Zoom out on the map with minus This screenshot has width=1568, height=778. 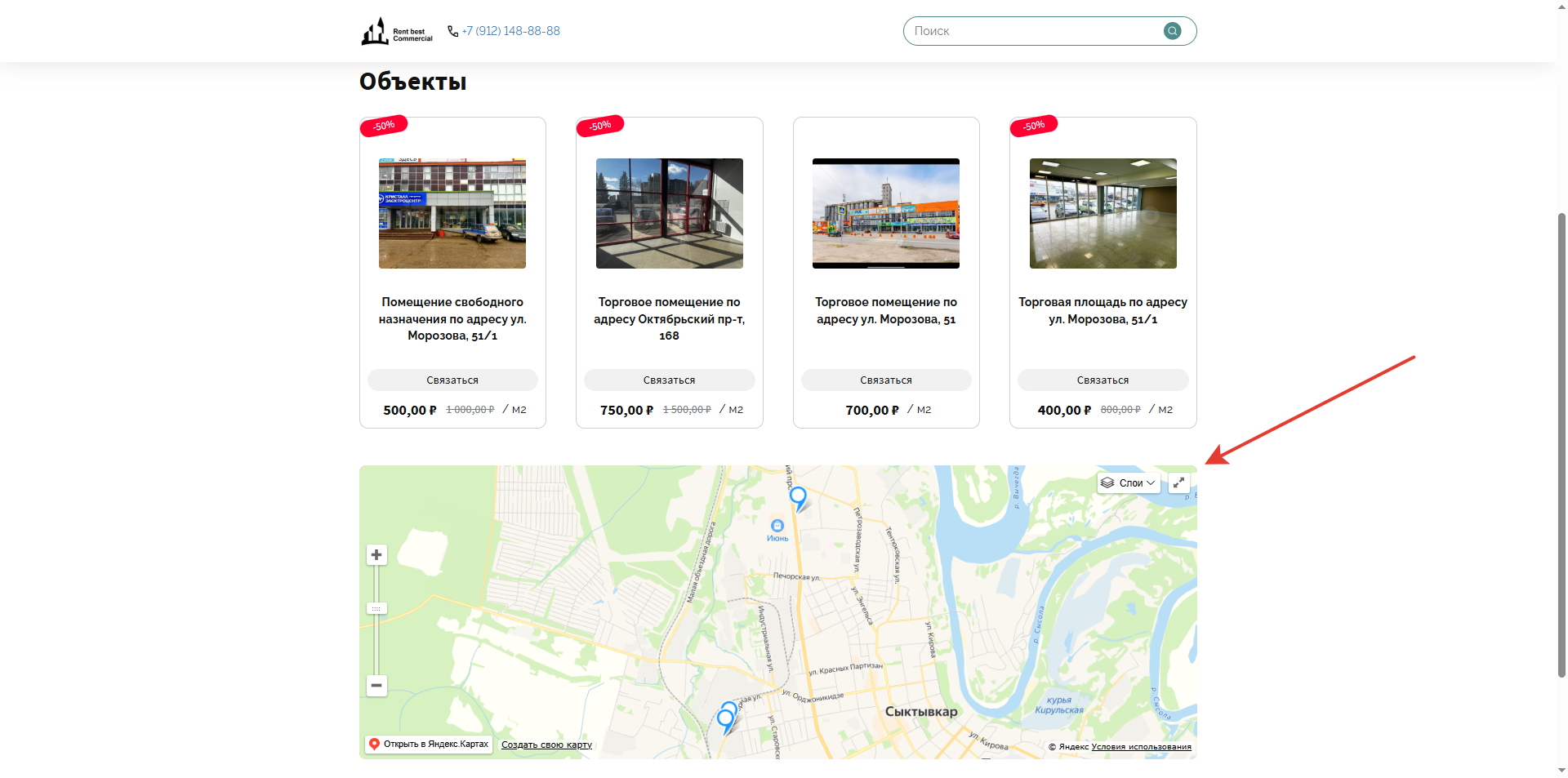pyautogui.click(x=376, y=686)
